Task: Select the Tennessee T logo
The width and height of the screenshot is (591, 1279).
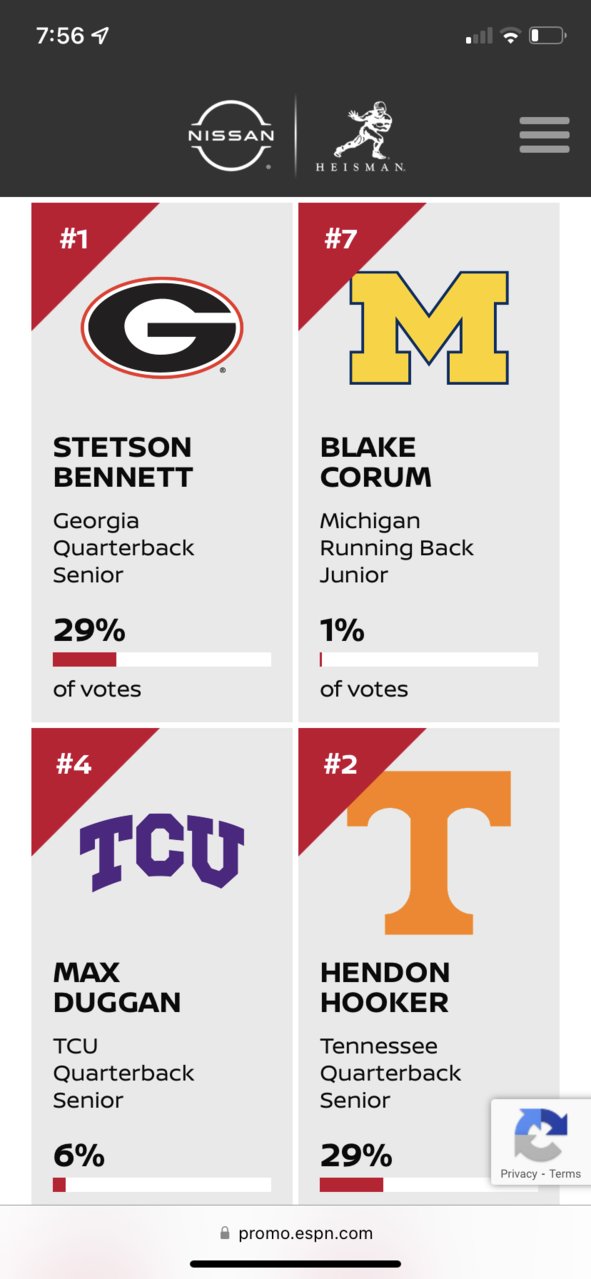Action: tap(429, 852)
